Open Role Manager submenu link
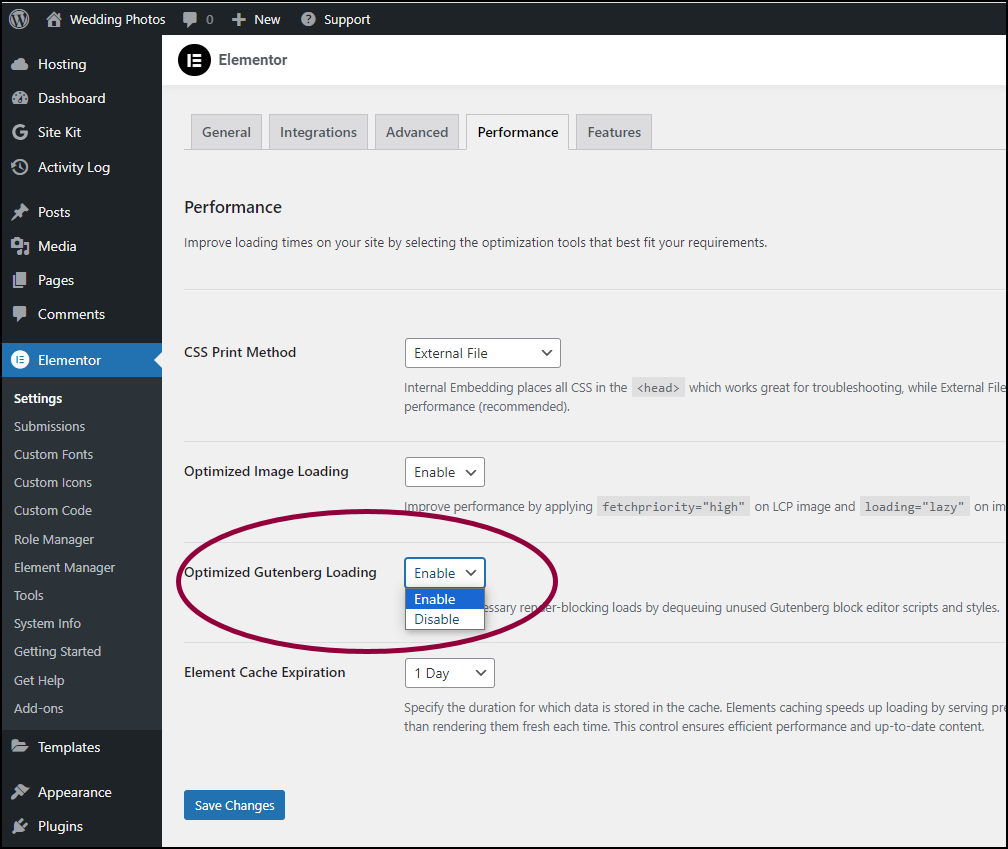Viewport: 1008px width, 849px height. [54, 539]
